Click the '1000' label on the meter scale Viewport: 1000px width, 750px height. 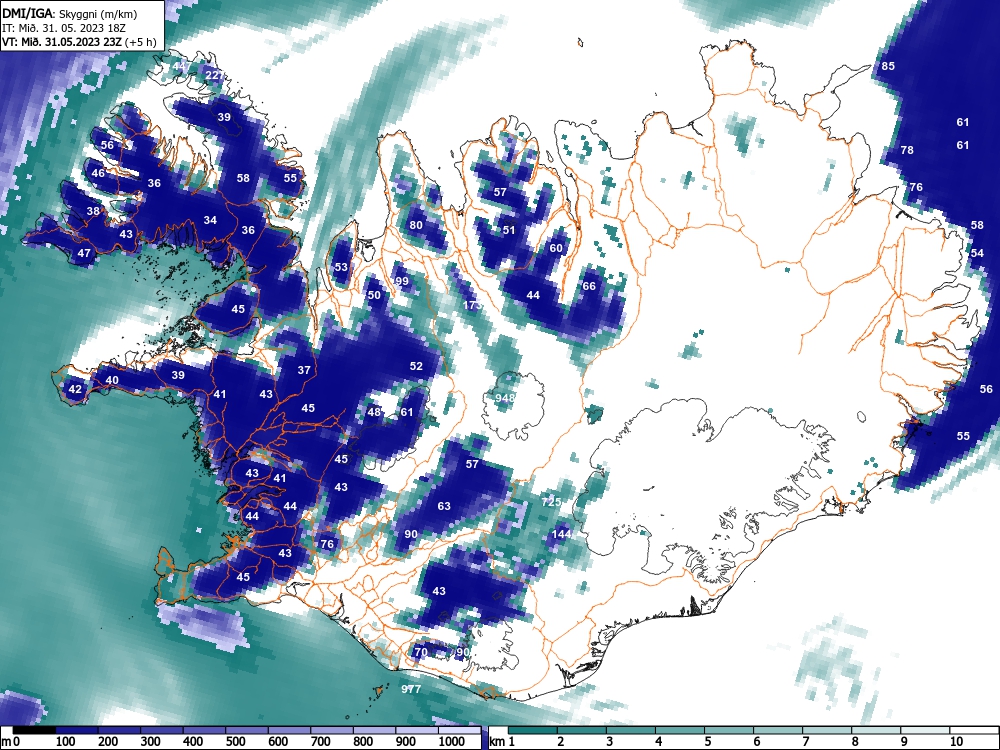[x=452, y=741]
